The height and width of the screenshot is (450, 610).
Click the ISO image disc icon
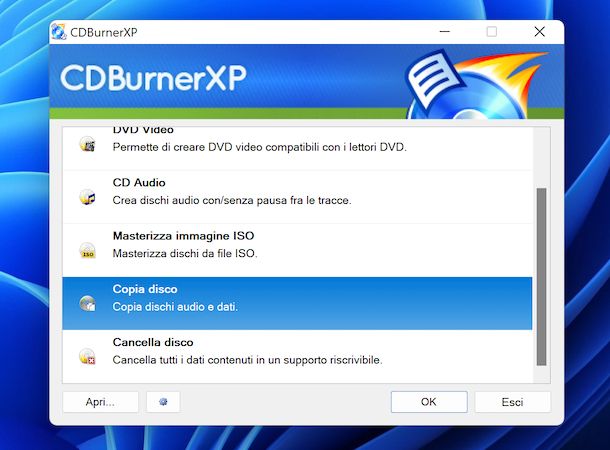(88, 250)
